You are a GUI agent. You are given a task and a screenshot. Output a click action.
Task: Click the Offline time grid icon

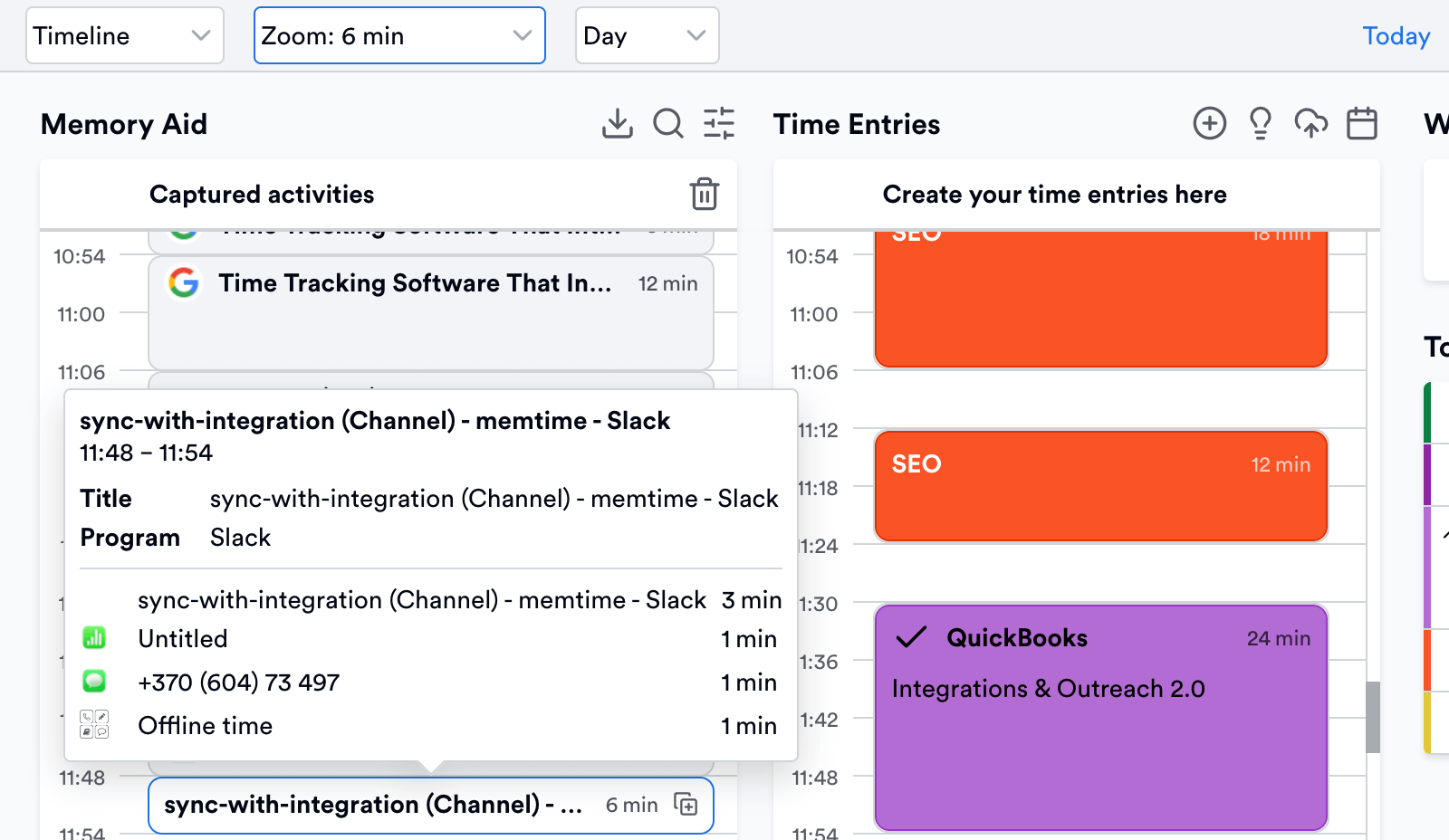tap(94, 725)
